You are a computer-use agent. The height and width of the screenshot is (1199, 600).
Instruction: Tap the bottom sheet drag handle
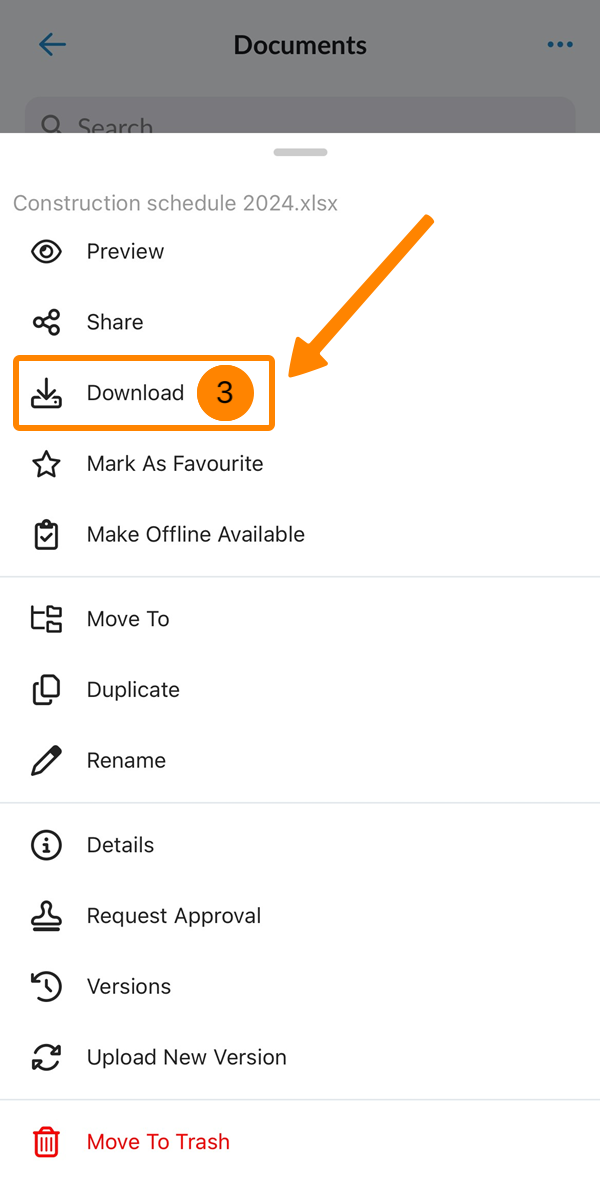tap(300, 152)
